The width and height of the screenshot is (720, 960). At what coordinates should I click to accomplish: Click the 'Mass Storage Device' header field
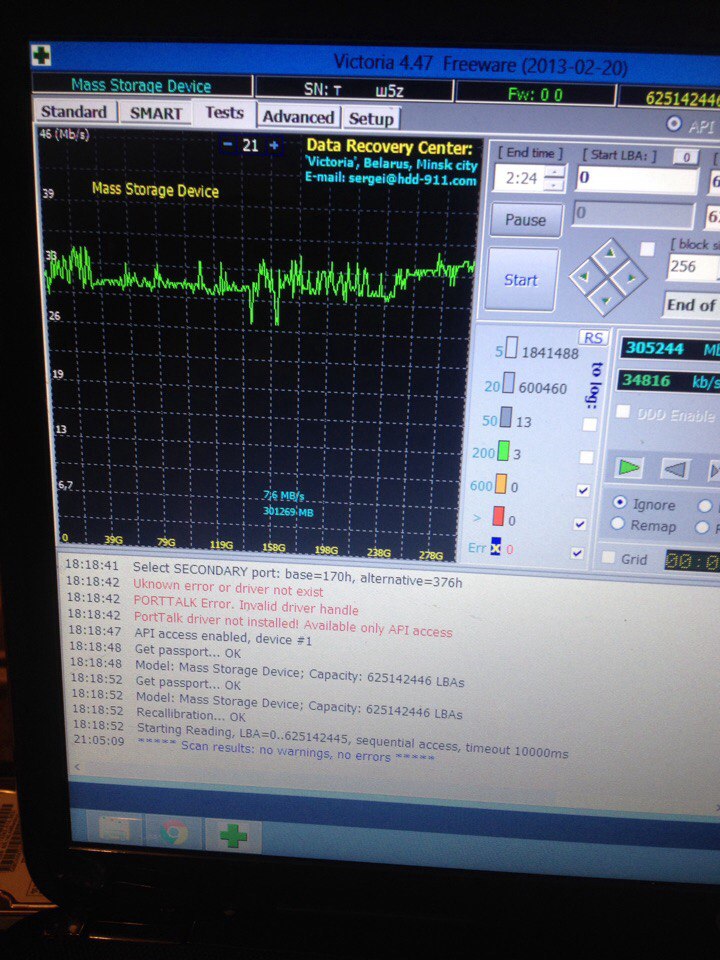pos(141,86)
